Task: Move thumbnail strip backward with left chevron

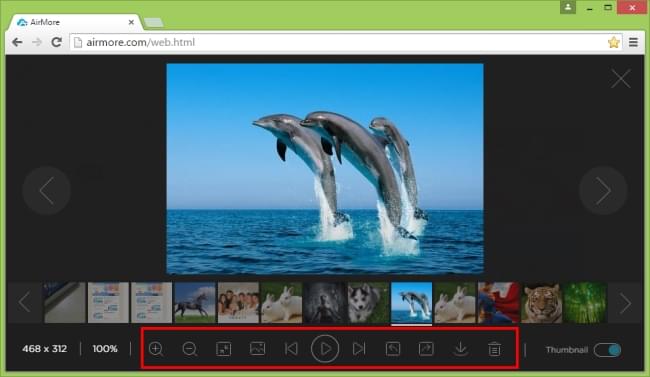Action: pos(25,303)
